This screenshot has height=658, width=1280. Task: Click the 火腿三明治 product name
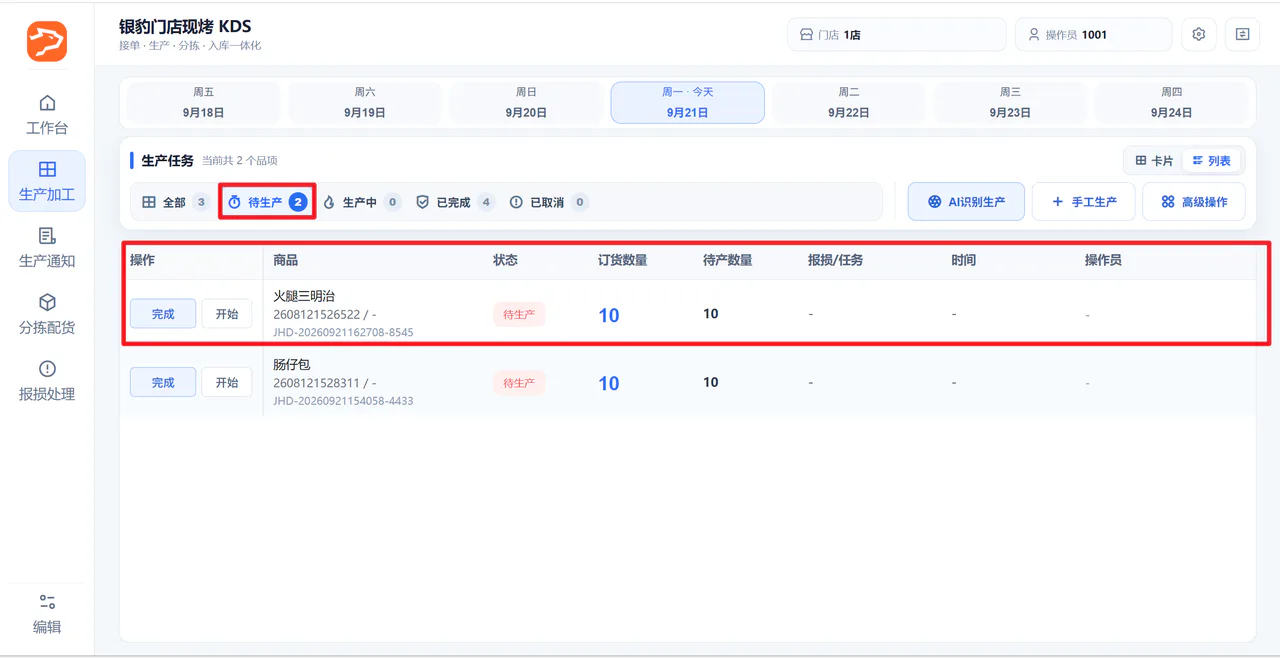pyautogui.click(x=304, y=296)
